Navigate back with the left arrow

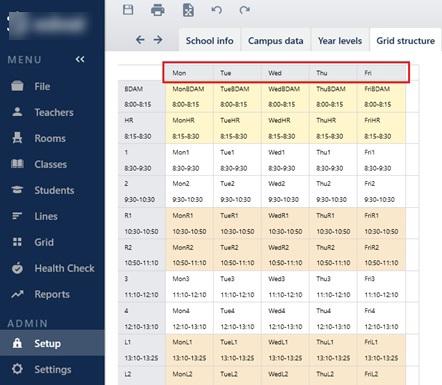140,40
